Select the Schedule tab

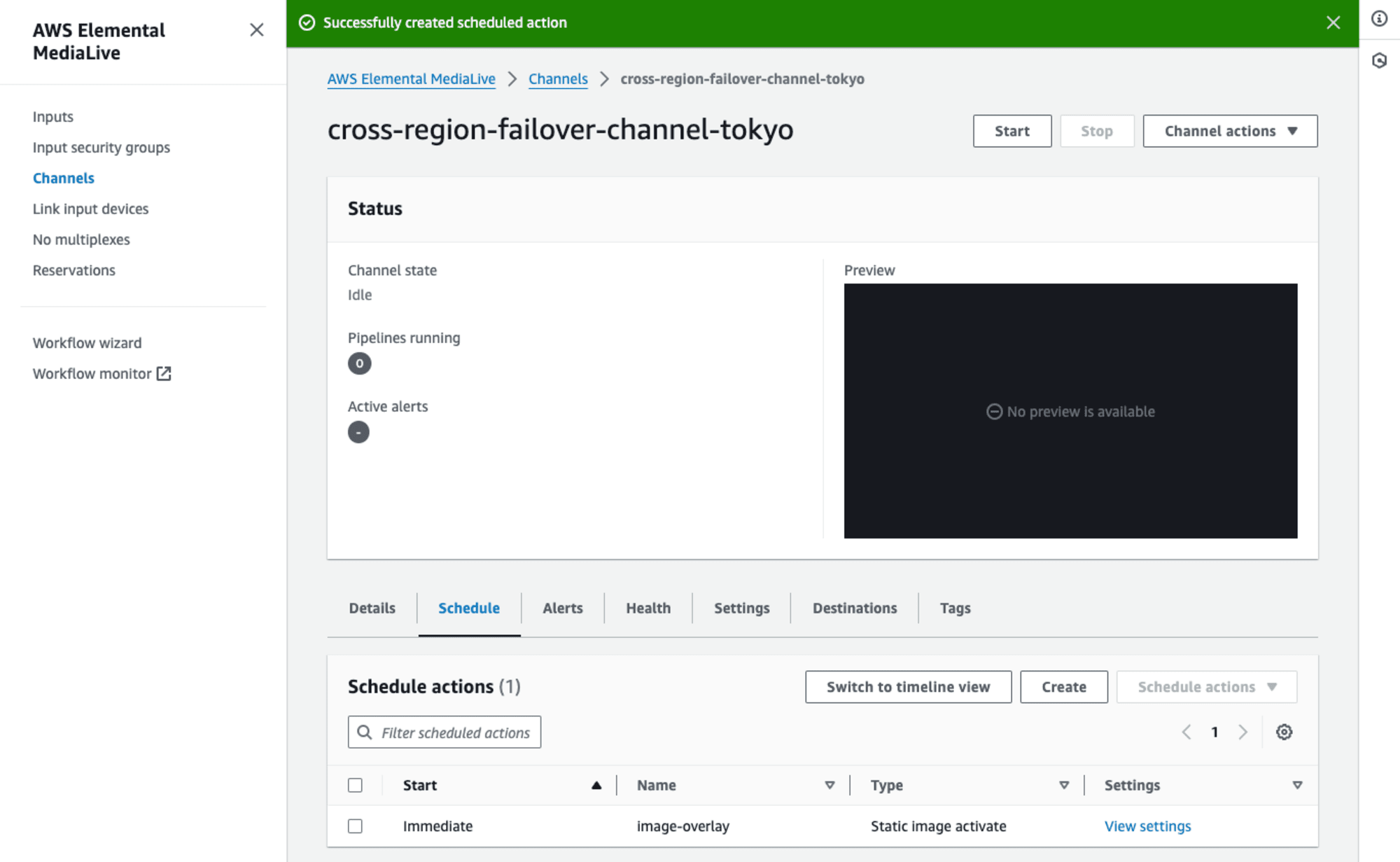coord(469,607)
